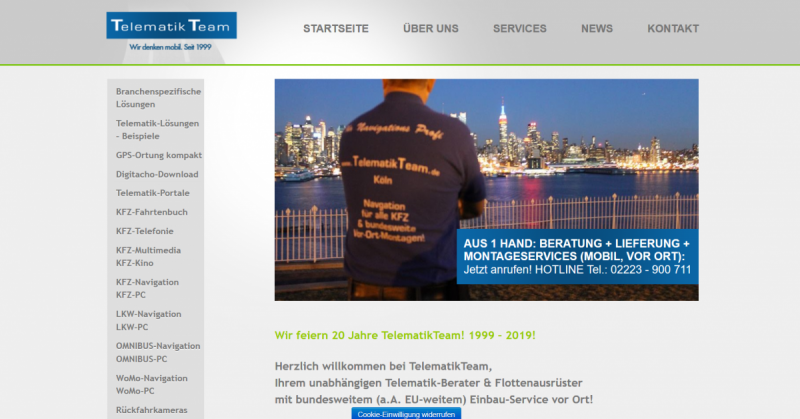Open the SERVICES navigation item
The image size is (800, 419).
519,29
